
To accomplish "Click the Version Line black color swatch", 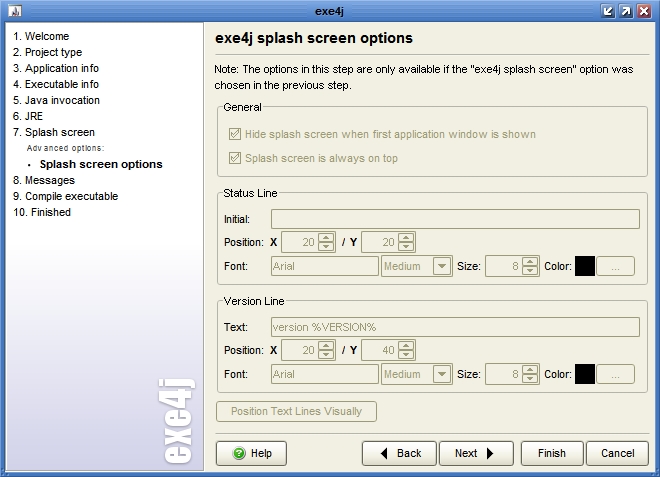I will point(585,374).
